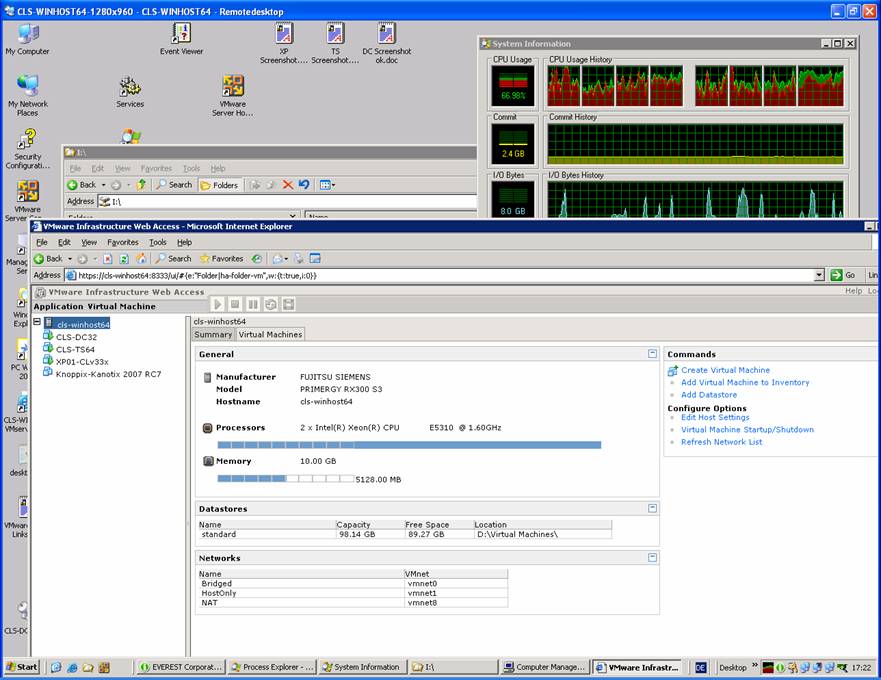Click the Suspend pause button
Viewport: 881px width, 680px height.
(253, 304)
